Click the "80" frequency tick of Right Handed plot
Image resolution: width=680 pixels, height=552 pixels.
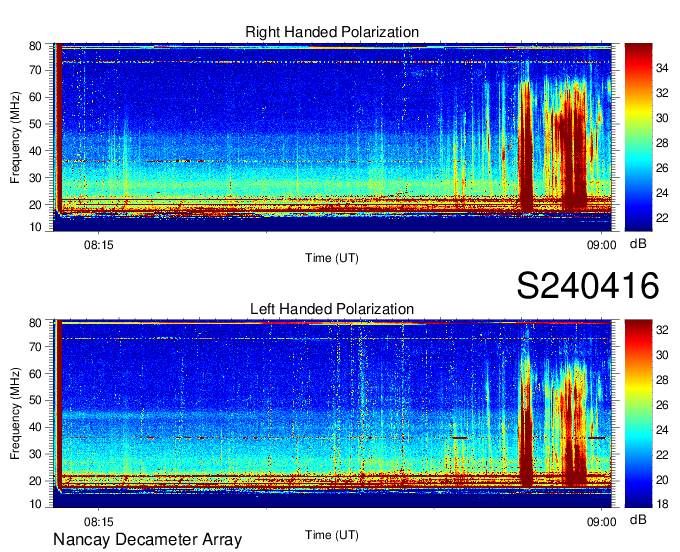[x=36, y=46]
